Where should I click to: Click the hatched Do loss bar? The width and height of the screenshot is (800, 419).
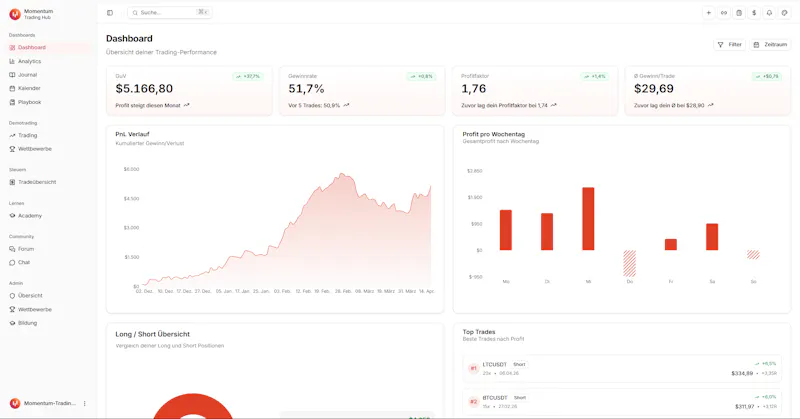(x=630, y=263)
